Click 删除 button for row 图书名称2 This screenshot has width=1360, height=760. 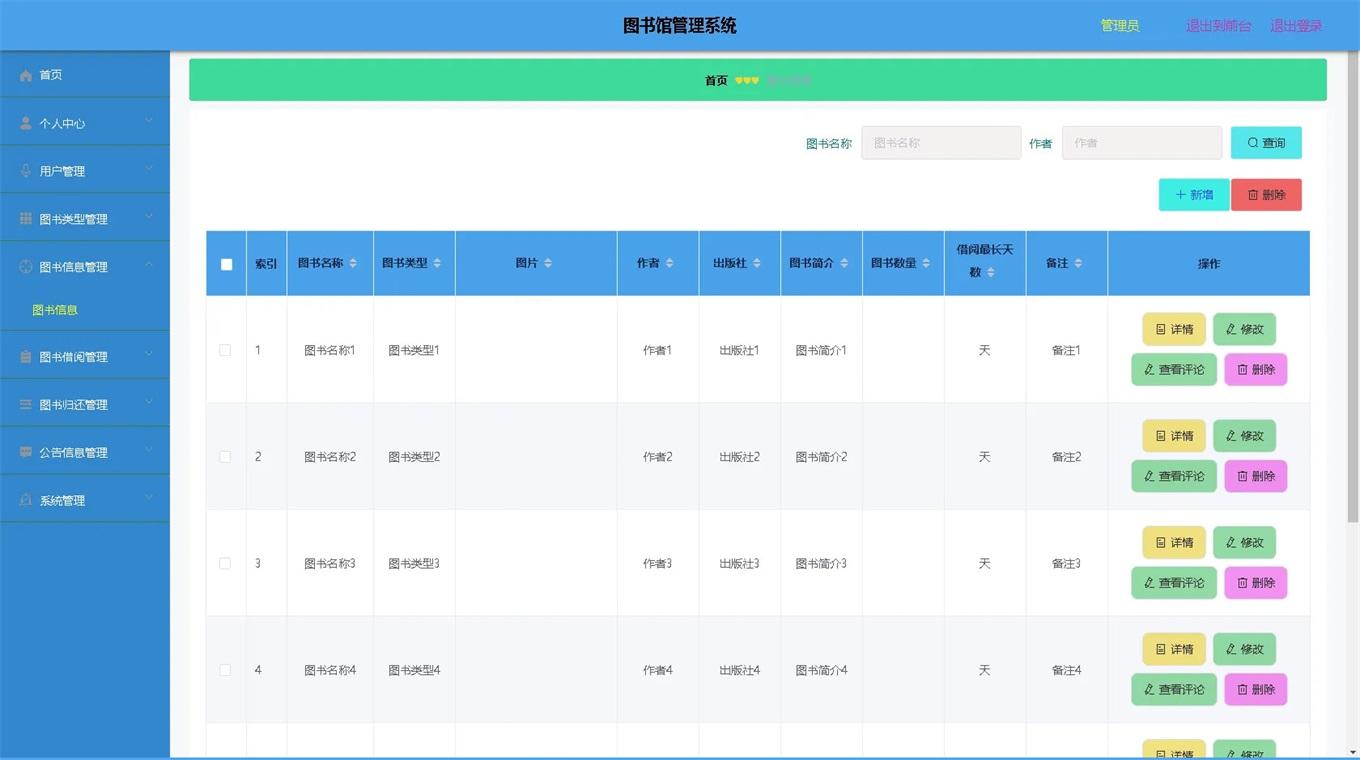coord(1255,476)
